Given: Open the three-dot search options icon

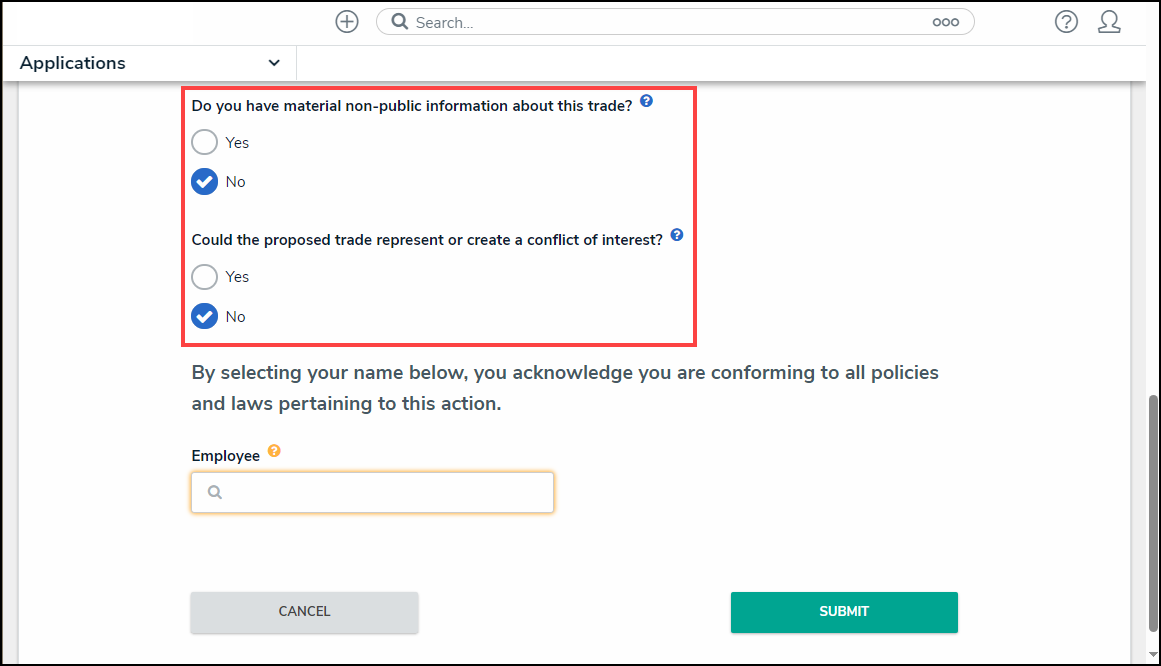Looking at the screenshot, I should click(x=945, y=22).
